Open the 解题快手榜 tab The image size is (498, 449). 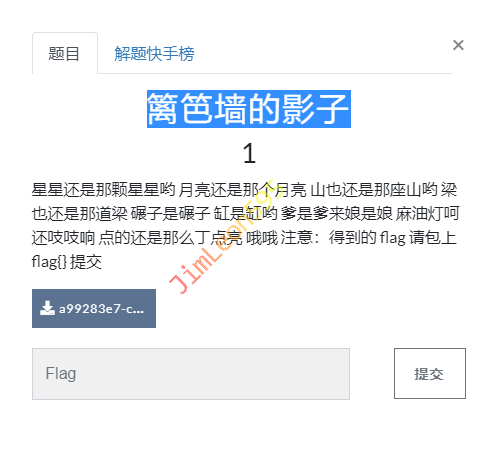154,53
